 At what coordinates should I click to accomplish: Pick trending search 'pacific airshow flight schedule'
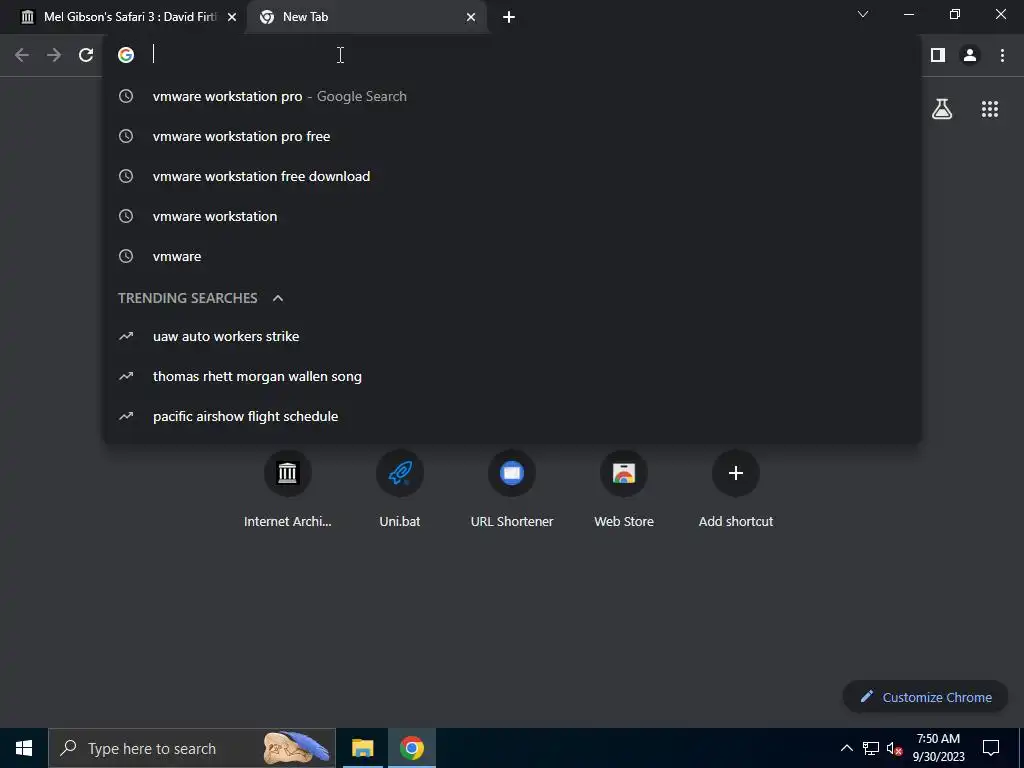(x=512, y=416)
